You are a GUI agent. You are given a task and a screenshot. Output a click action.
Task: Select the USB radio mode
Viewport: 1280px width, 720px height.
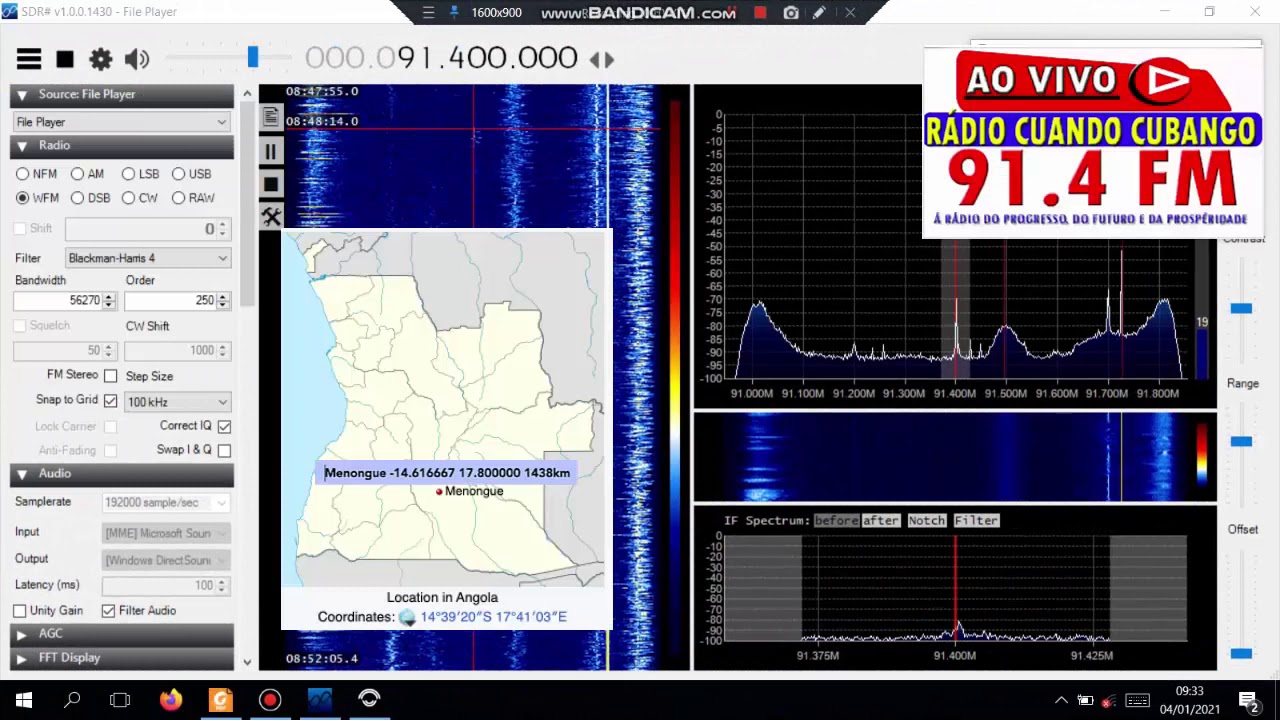[x=178, y=174]
